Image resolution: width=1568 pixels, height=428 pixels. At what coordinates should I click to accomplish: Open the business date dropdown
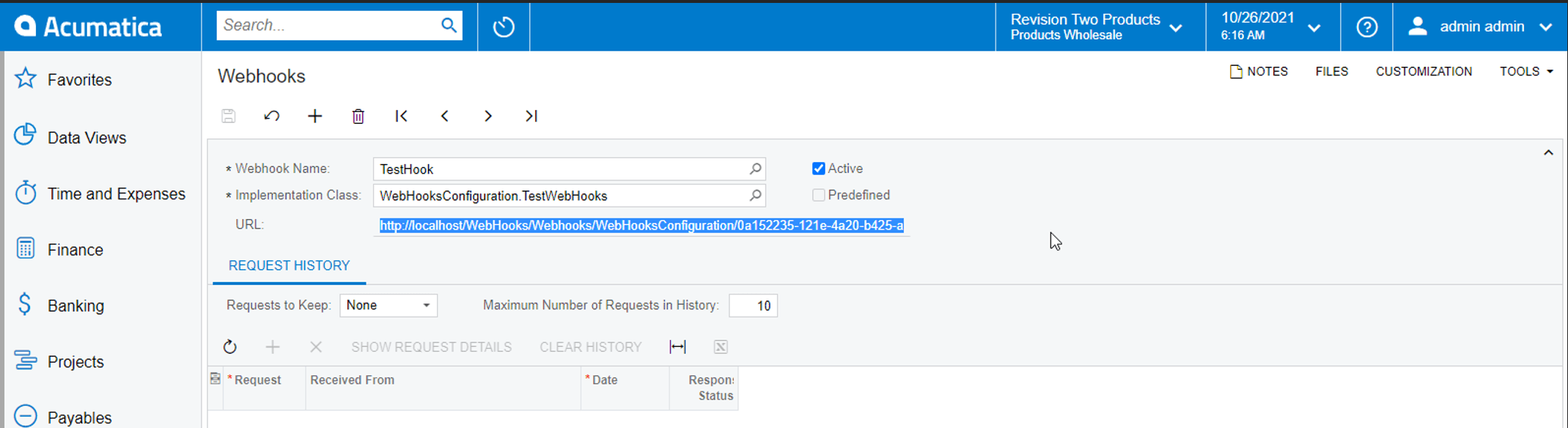point(1272,26)
